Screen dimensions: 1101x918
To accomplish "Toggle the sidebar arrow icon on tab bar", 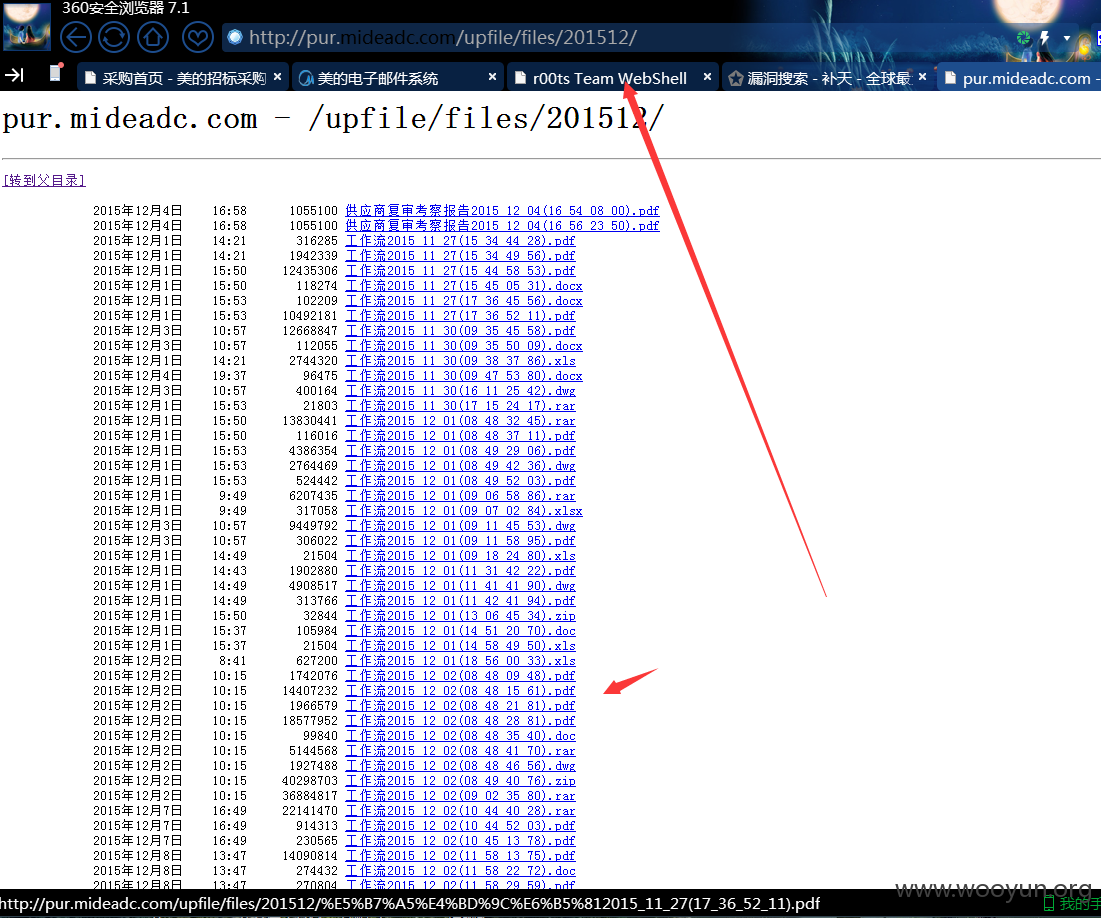I will coord(15,75).
